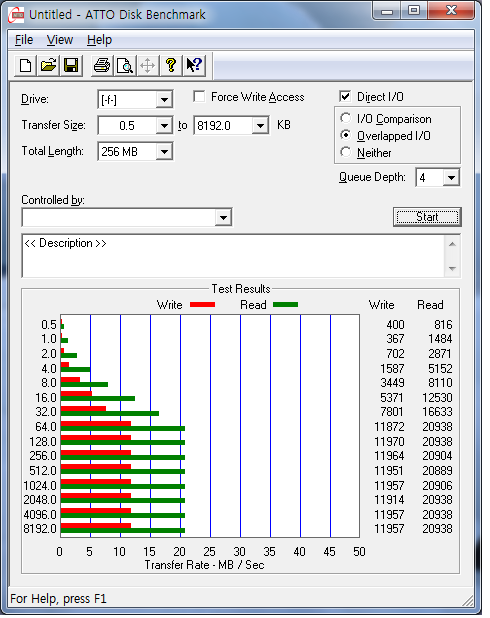The height and width of the screenshot is (618, 490).
Task: Click the read value 816
Action: pyautogui.click(x=443, y=325)
